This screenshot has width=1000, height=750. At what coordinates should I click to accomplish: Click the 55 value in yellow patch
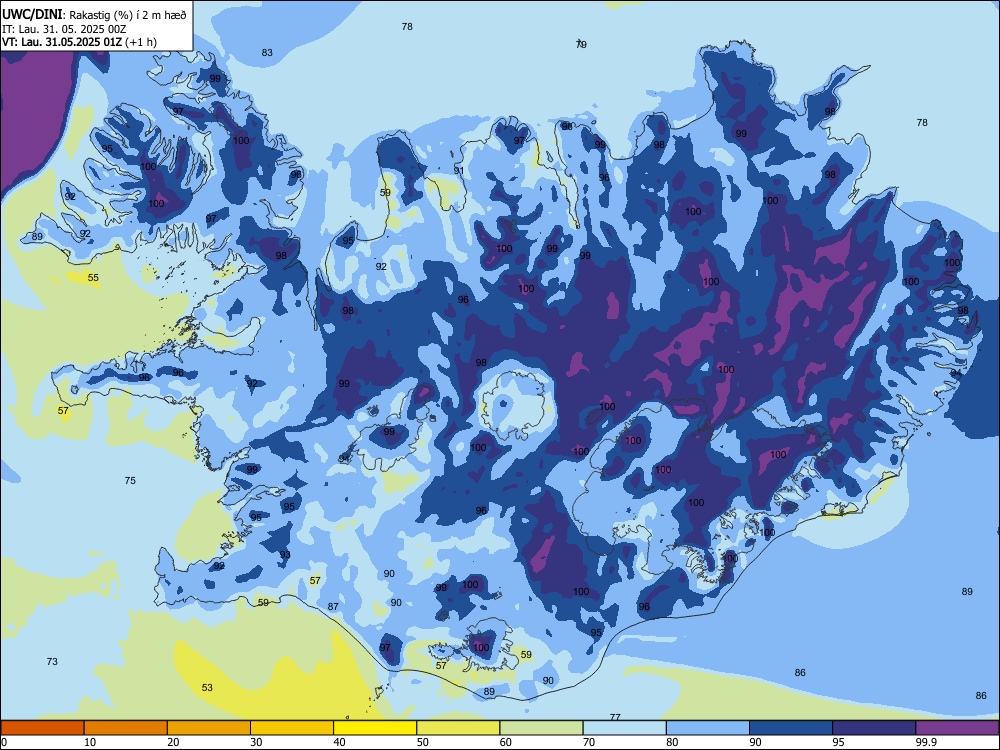[93, 277]
